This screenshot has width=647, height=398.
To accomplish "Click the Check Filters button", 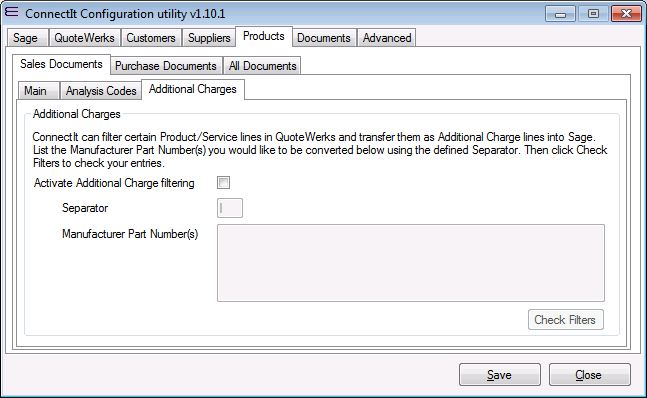I will (x=566, y=320).
